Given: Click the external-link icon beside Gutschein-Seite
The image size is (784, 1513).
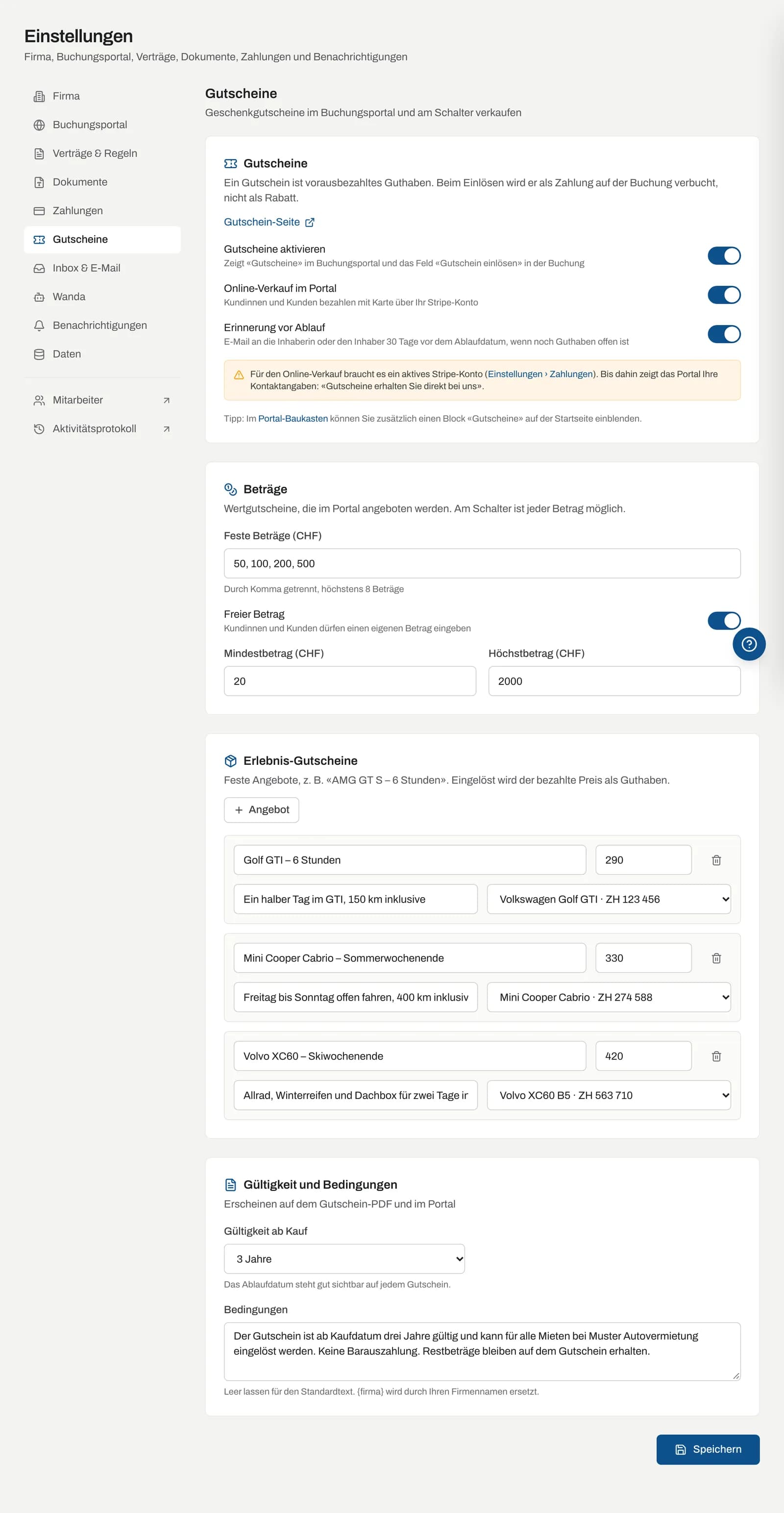Looking at the screenshot, I should tap(310, 223).
